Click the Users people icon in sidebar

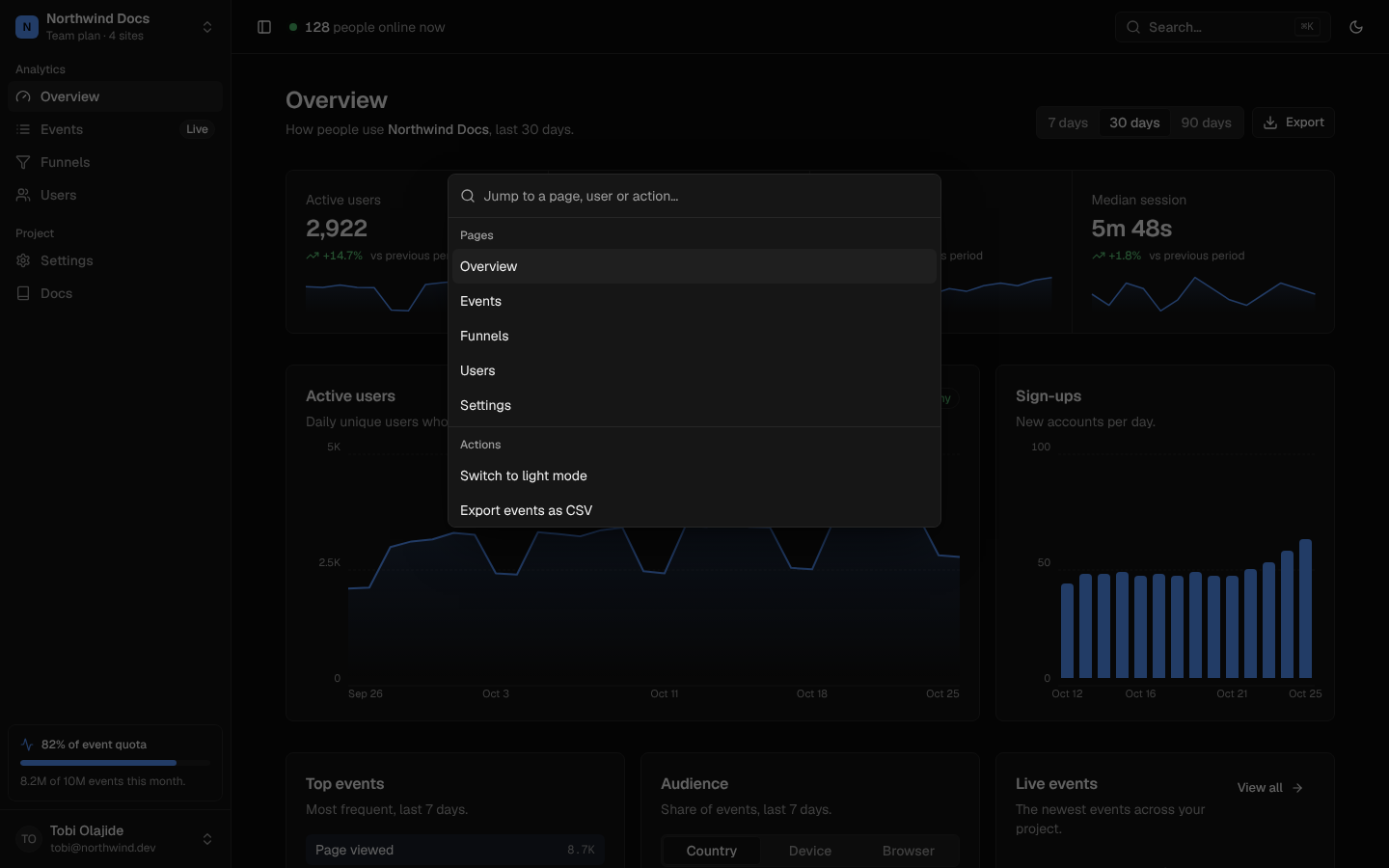coord(23,195)
